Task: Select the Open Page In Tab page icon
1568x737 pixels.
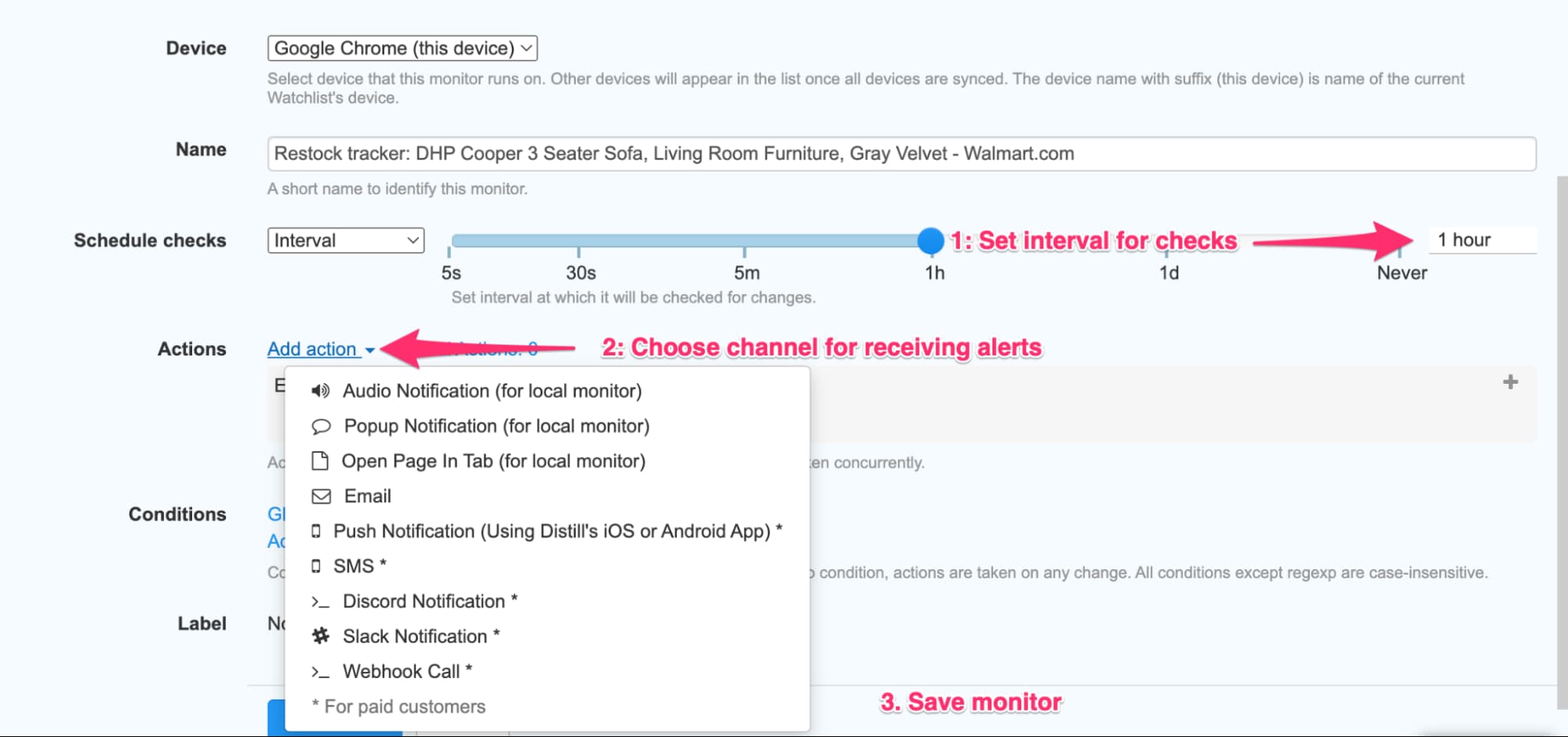Action: pyautogui.click(x=320, y=462)
